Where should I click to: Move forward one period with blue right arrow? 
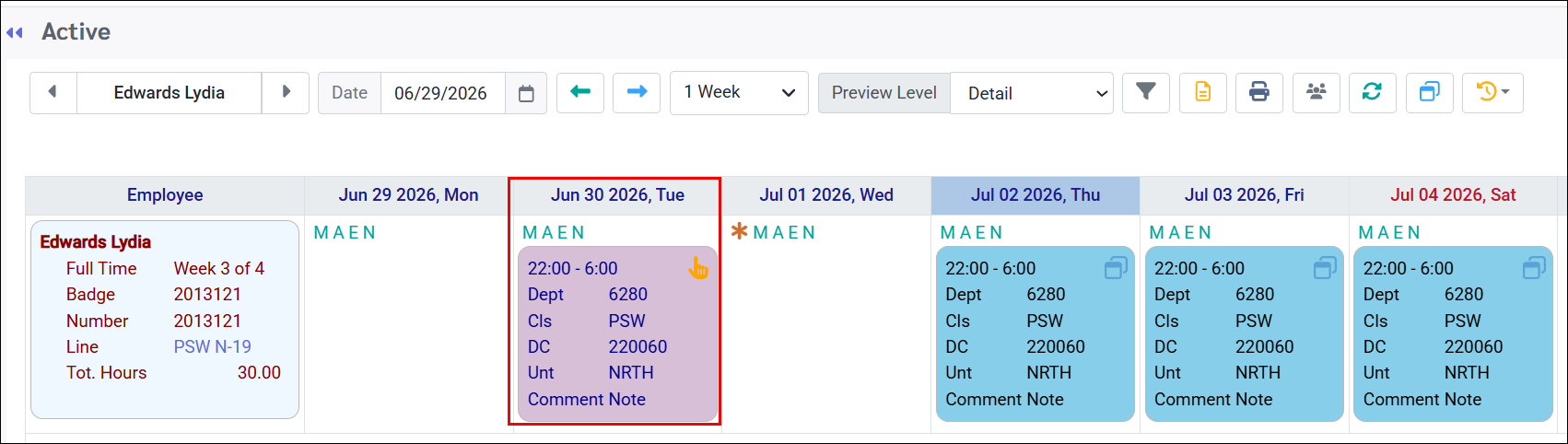coord(637,92)
